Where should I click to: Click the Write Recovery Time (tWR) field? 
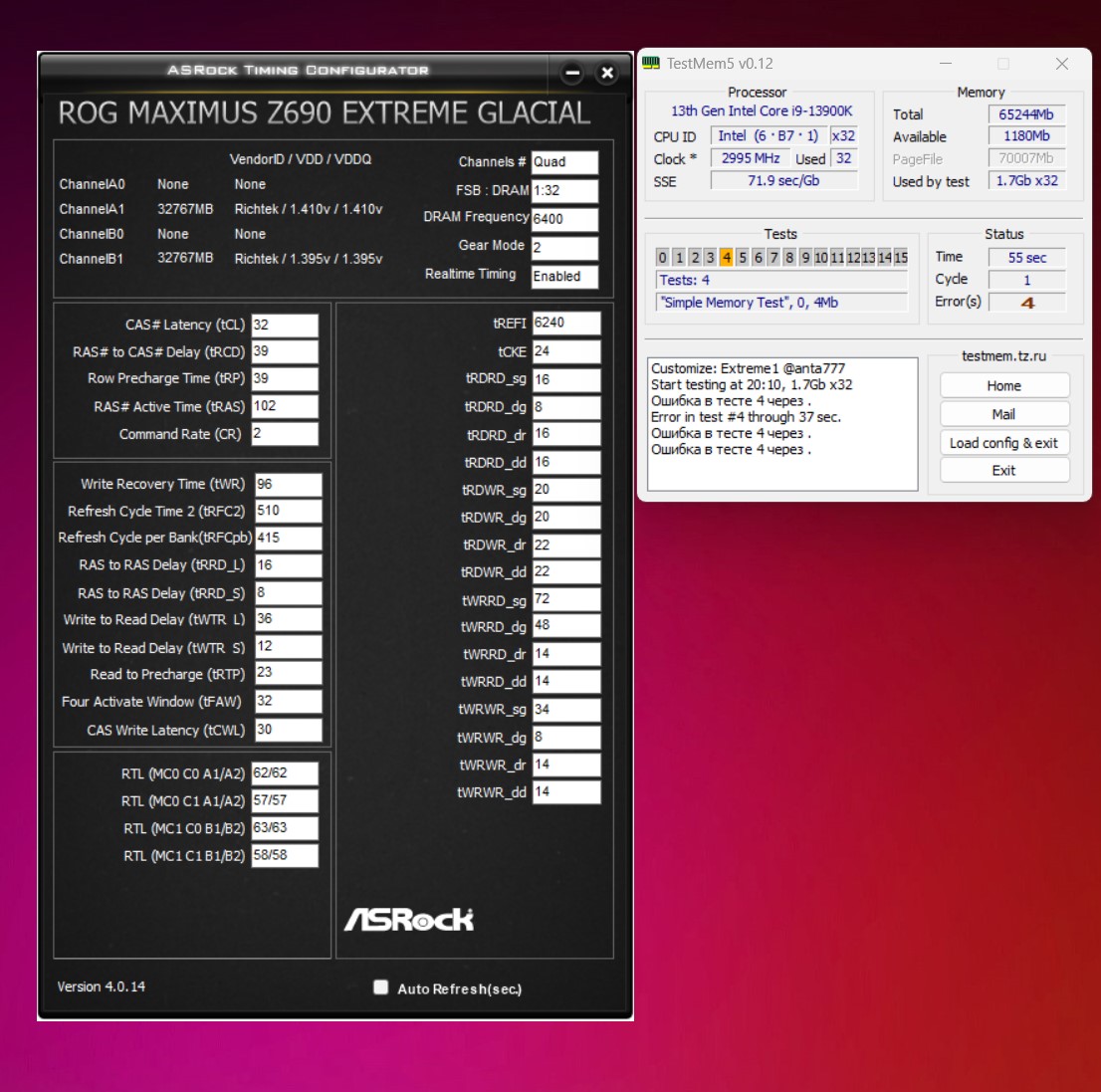288,485
